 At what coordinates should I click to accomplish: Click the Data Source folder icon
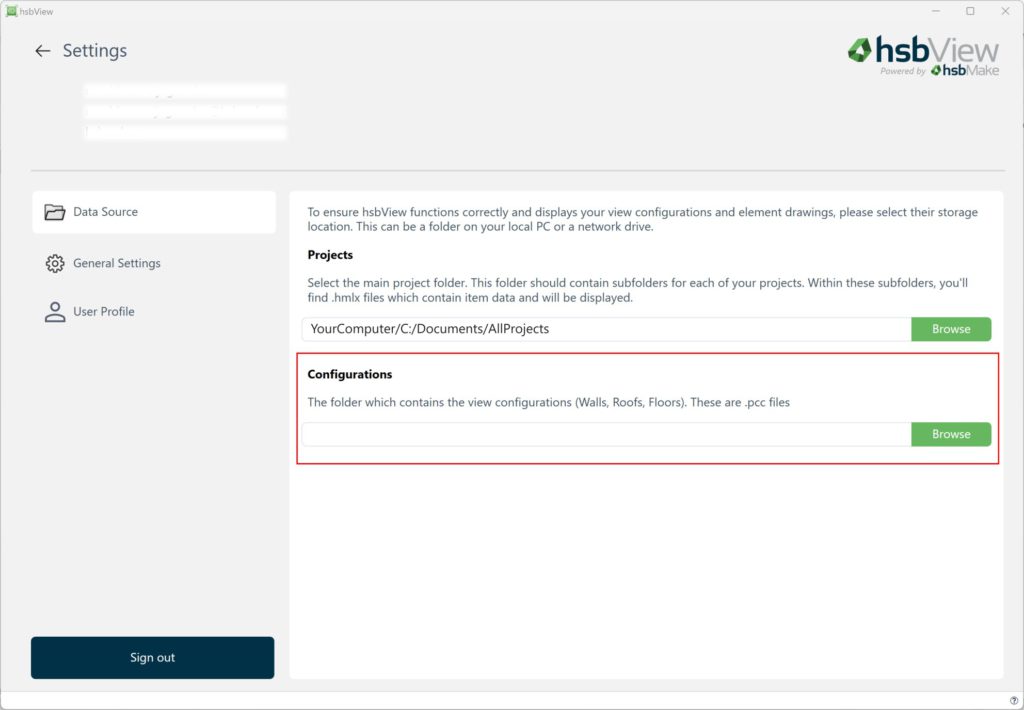(x=55, y=212)
